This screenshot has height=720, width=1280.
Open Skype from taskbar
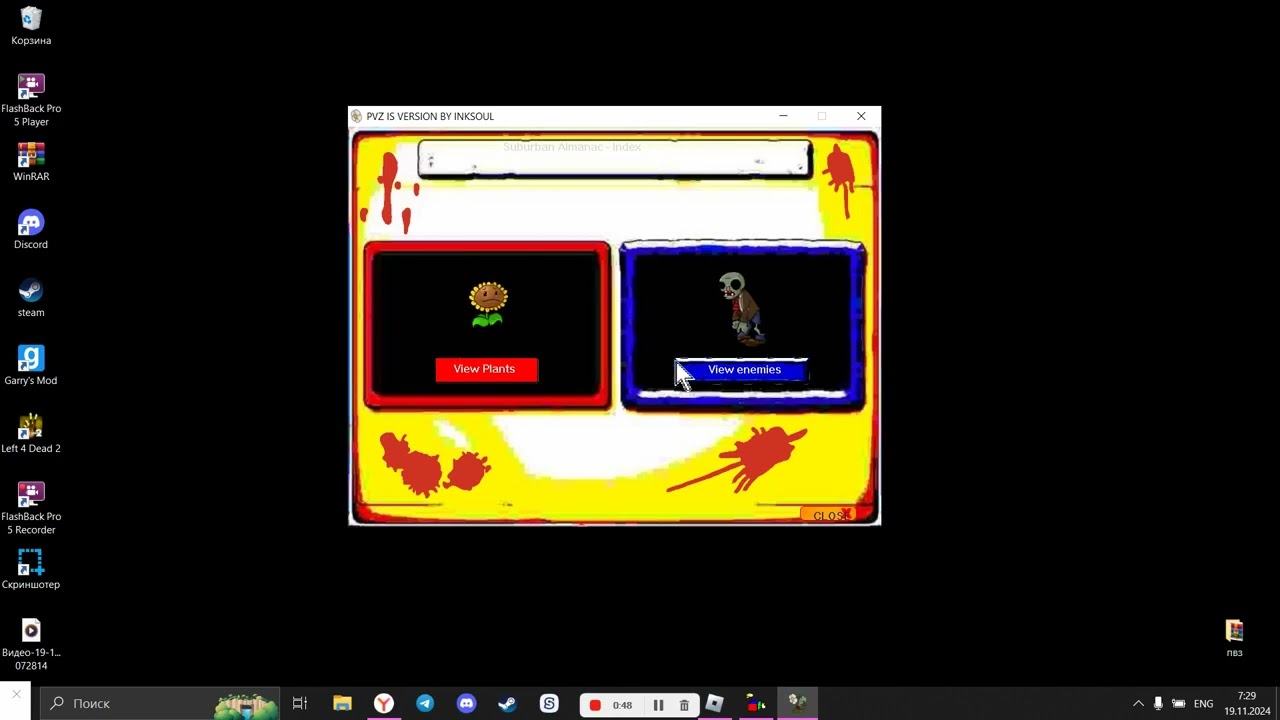click(x=549, y=704)
